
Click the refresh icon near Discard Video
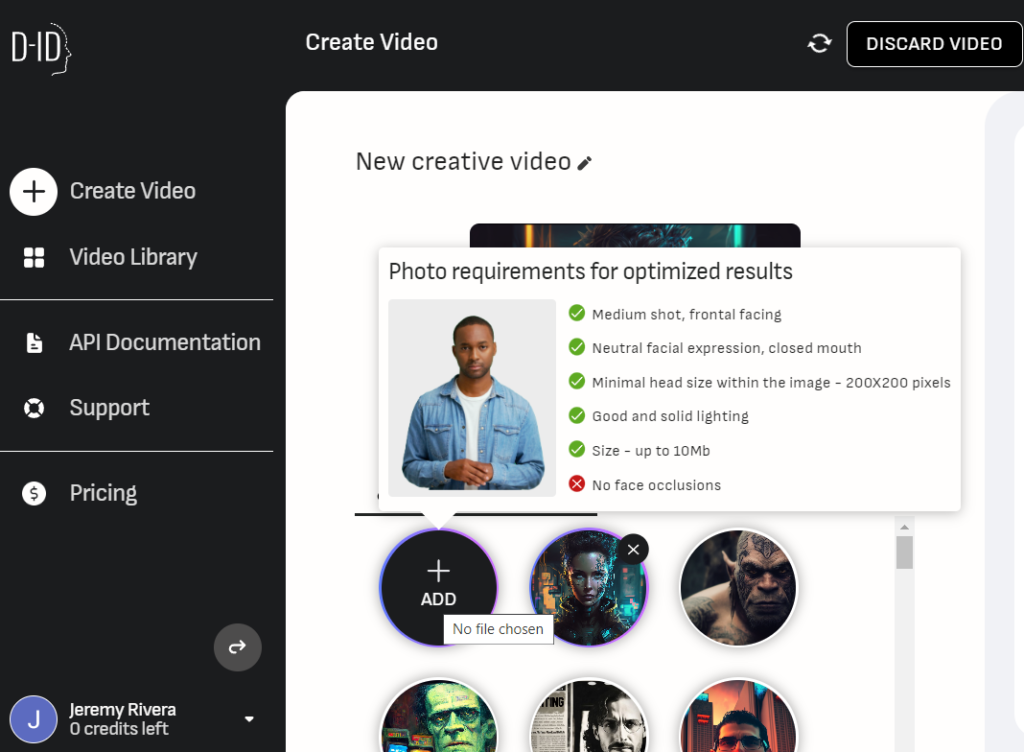coord(820,44)
